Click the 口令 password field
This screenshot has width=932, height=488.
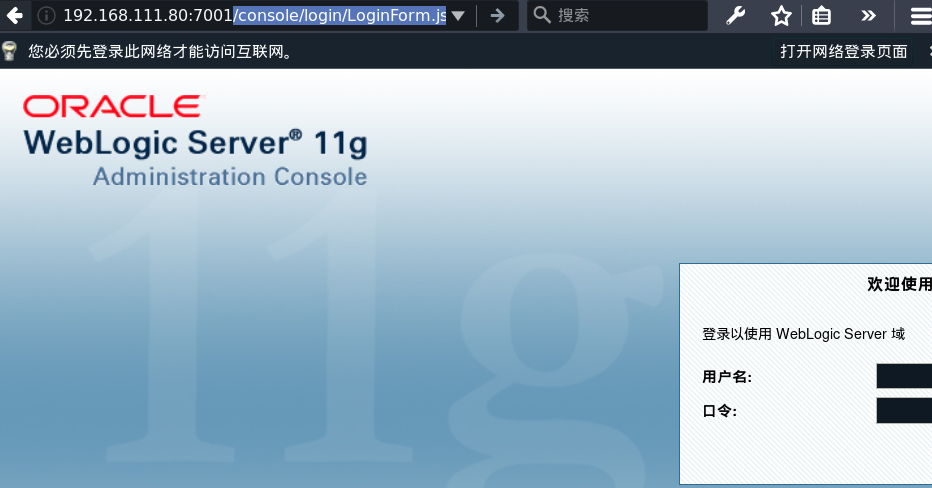[x=903, y=410]
